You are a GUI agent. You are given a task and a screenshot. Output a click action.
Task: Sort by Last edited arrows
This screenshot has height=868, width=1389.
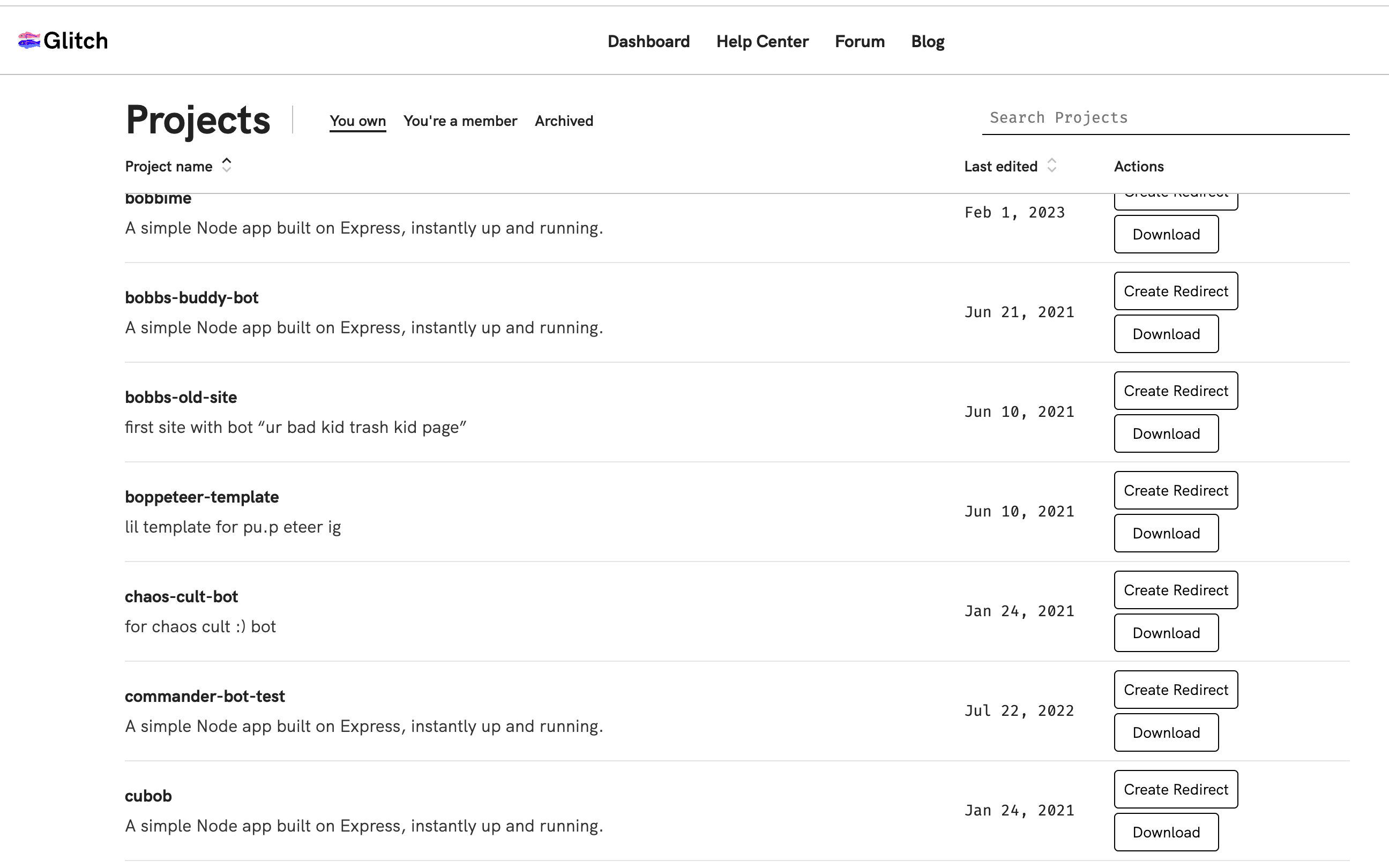[1051, 166]
